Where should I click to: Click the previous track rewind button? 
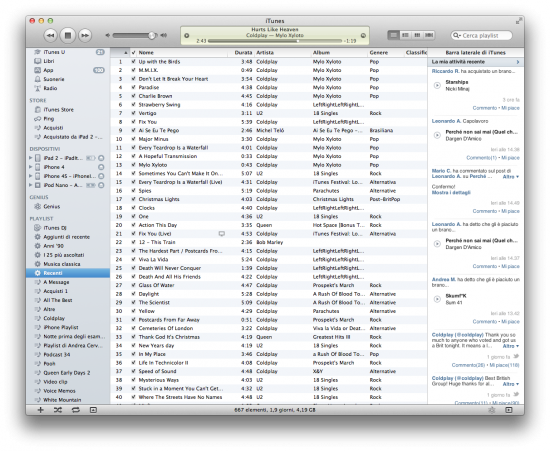pos(51,35)
